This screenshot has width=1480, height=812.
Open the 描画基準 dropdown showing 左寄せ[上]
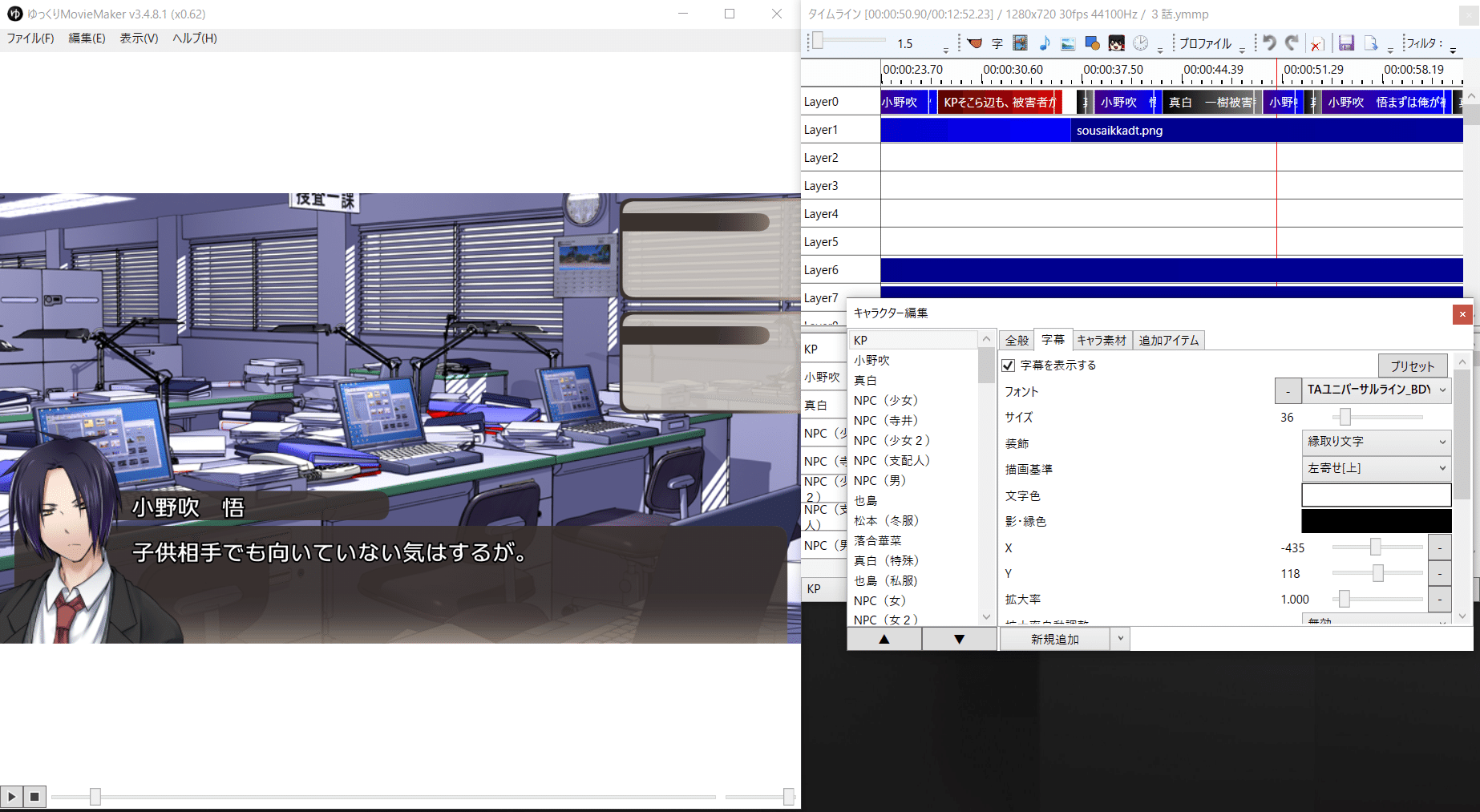pyautogui.click(x=1376, y=468)
